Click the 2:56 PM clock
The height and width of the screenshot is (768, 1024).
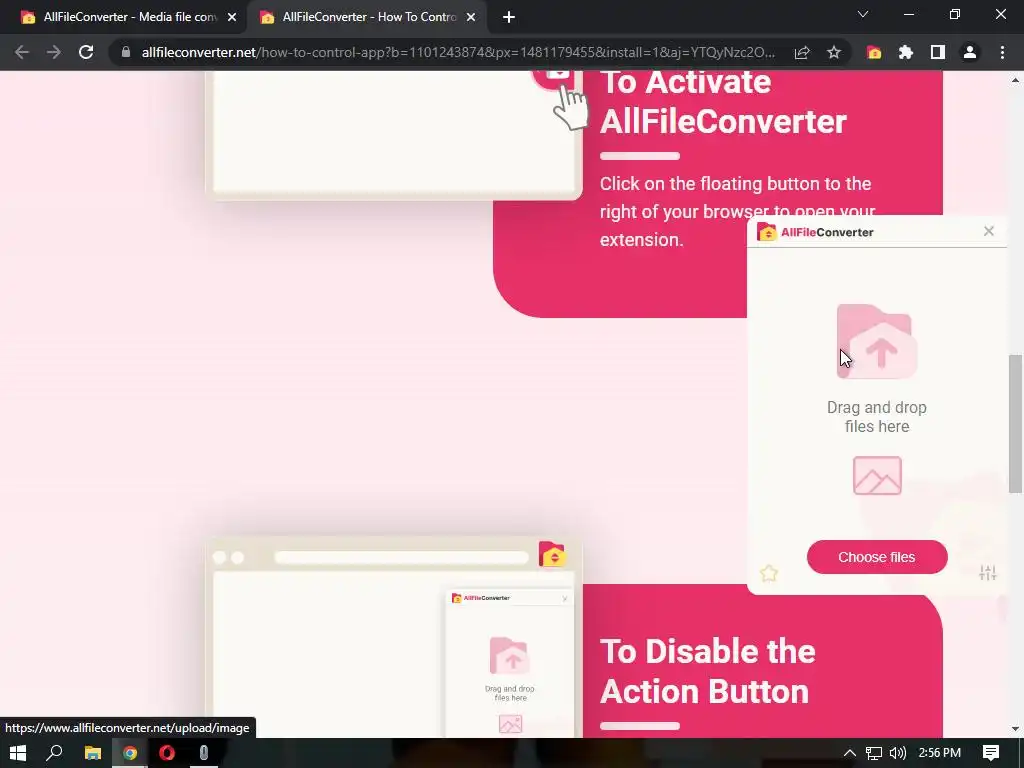(x=940, y=753)
